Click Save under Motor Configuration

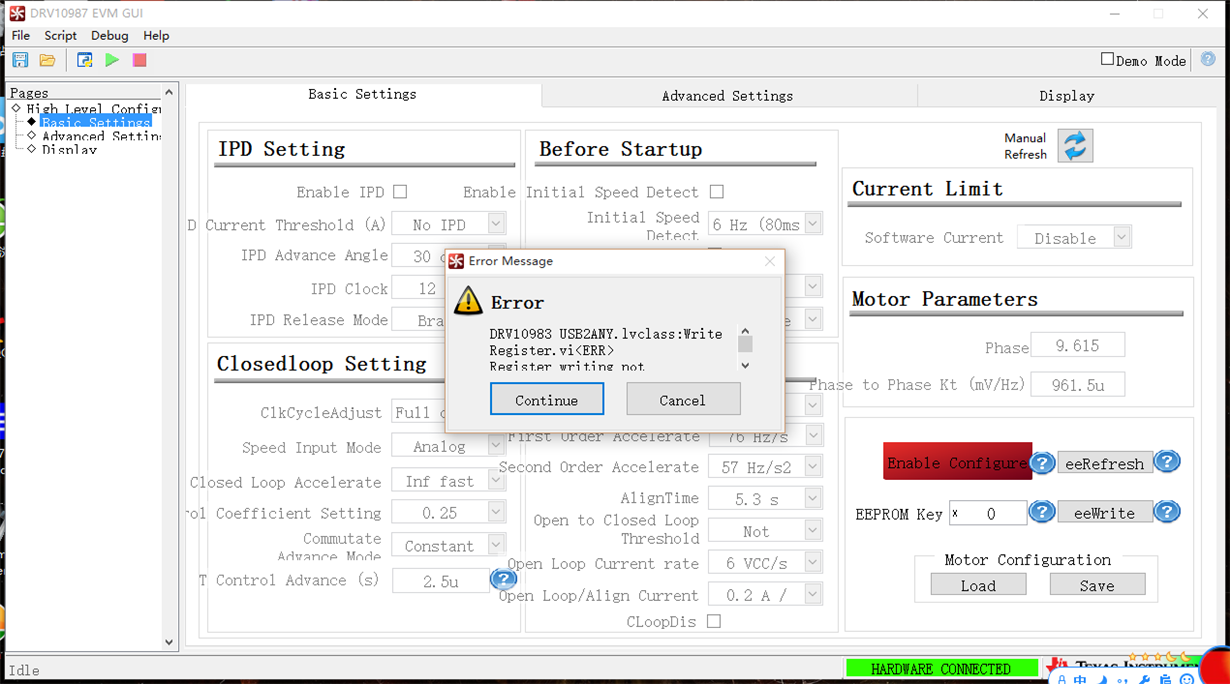[x=1097, y=585]
